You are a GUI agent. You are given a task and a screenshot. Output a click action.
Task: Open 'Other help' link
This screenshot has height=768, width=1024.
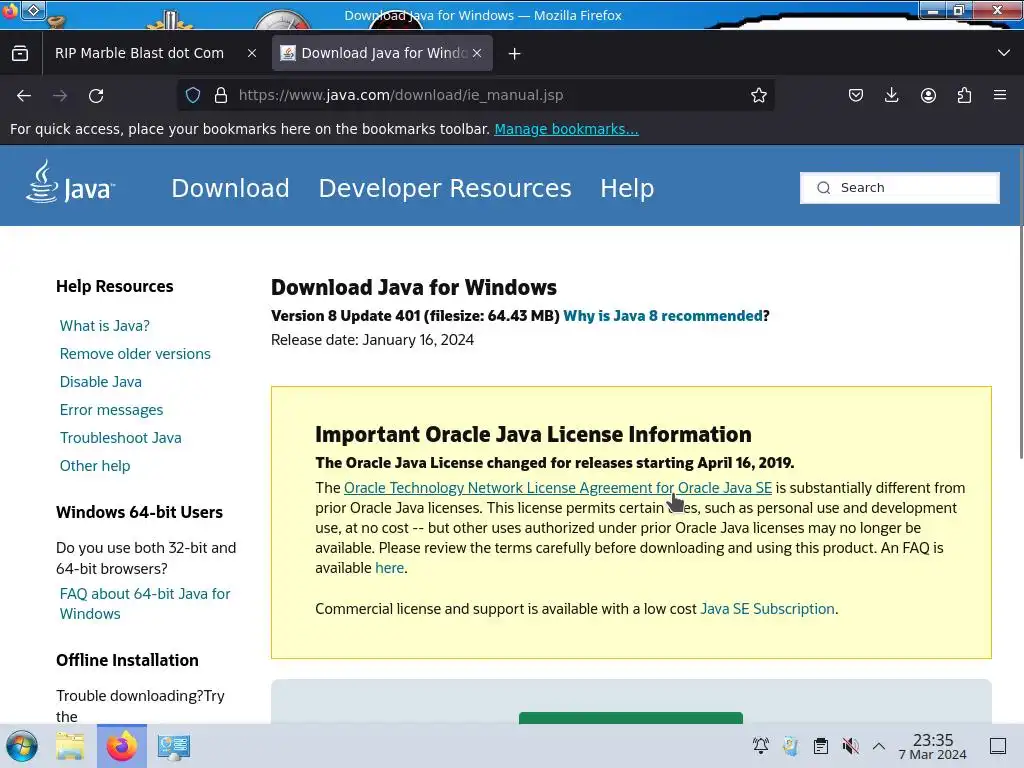(95, 466)
